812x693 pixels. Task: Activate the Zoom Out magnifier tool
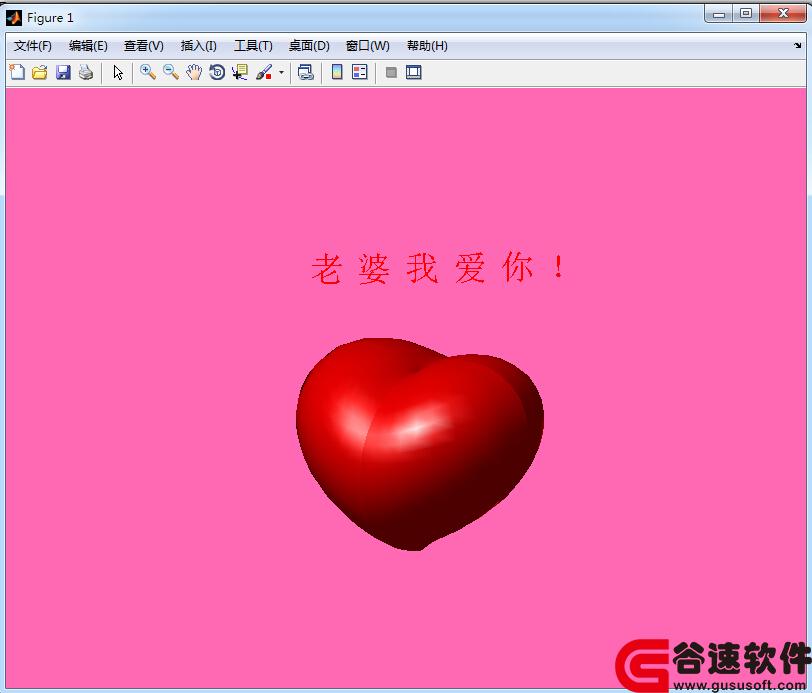click(171, 72)
